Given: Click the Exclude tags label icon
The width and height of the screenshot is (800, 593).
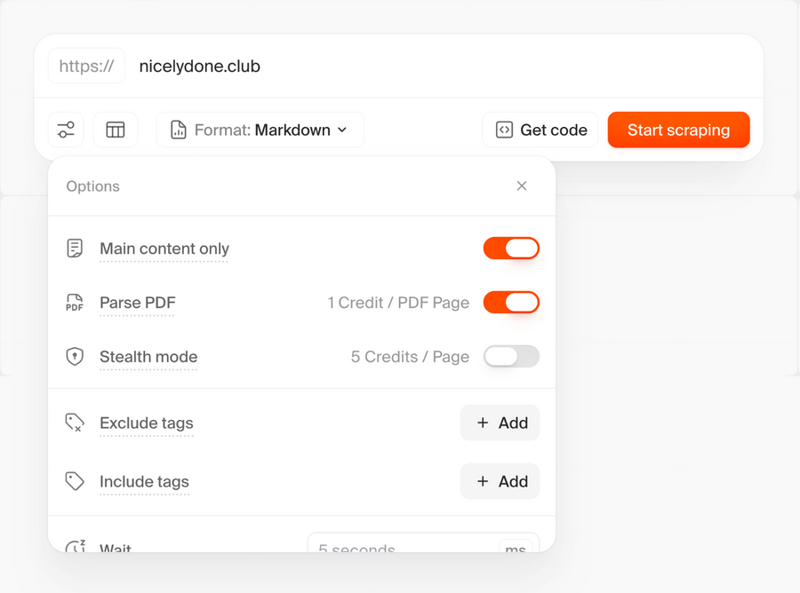Looking at the screenshot, I should (74, 422).
